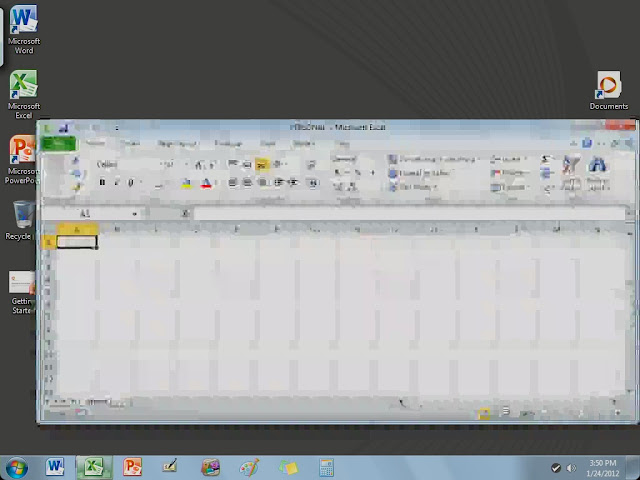Switch to Page Layout ribbon tab
Viewport: 640px width, 480px height.
click(177, 143)
